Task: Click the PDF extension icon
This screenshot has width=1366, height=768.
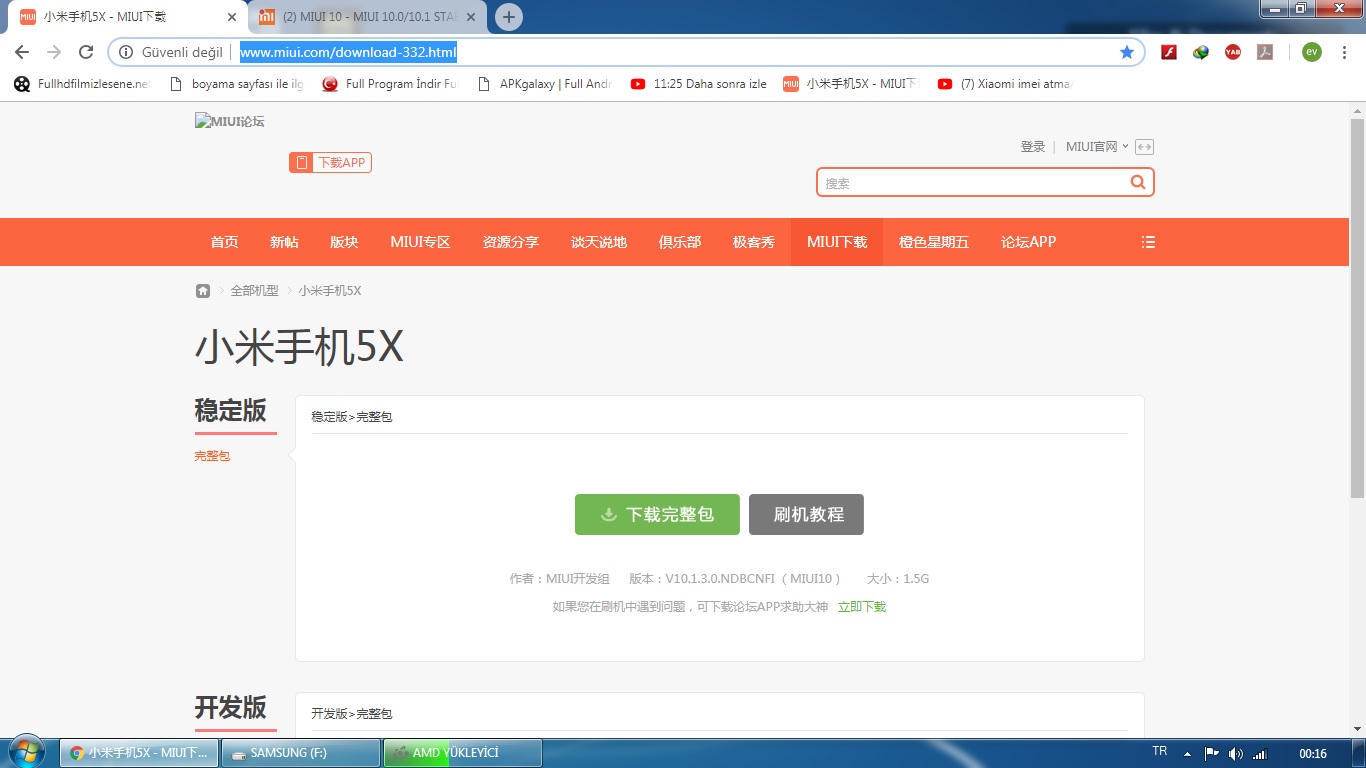Action: [1265, 52]
